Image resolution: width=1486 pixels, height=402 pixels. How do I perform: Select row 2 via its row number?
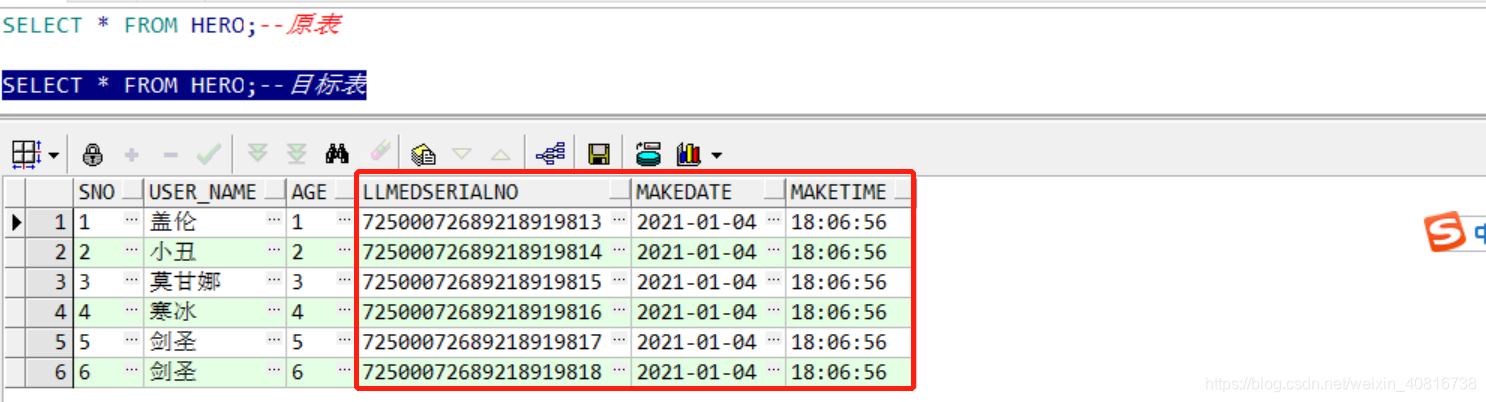(x=49, y=252)
